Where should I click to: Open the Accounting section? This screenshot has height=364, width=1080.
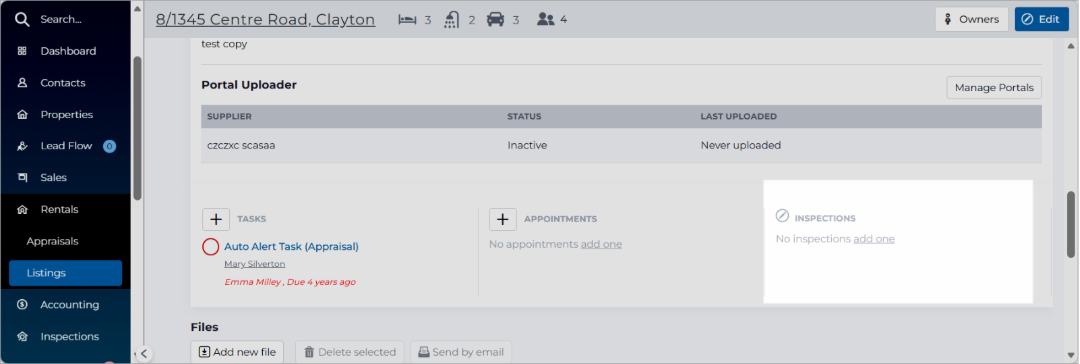[70, 305]
